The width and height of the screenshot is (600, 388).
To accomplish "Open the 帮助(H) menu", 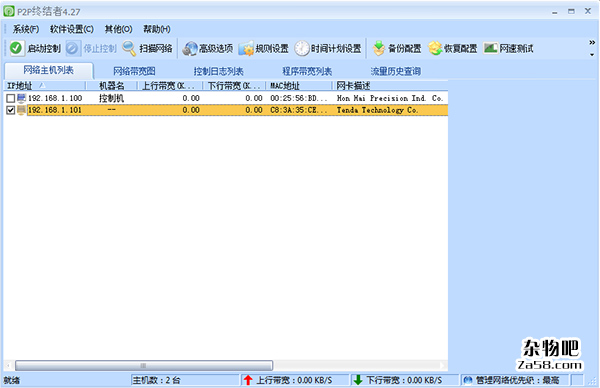I will coord(157,29).
